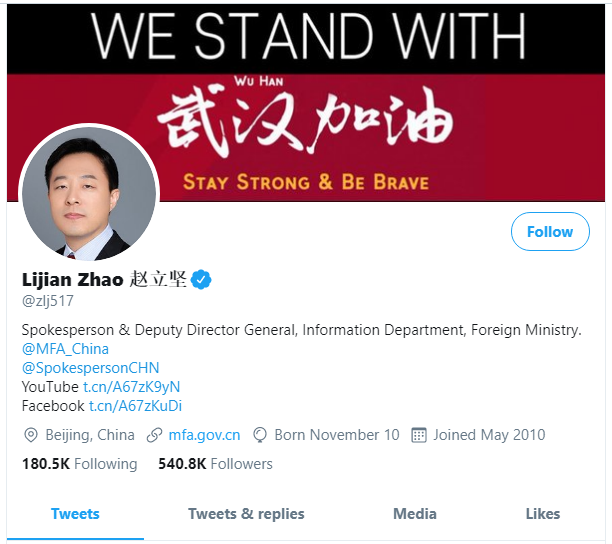The width and height of the screenshot is (612, 544).
Task: Select the Tweets tab
Action: coord(75,514)
